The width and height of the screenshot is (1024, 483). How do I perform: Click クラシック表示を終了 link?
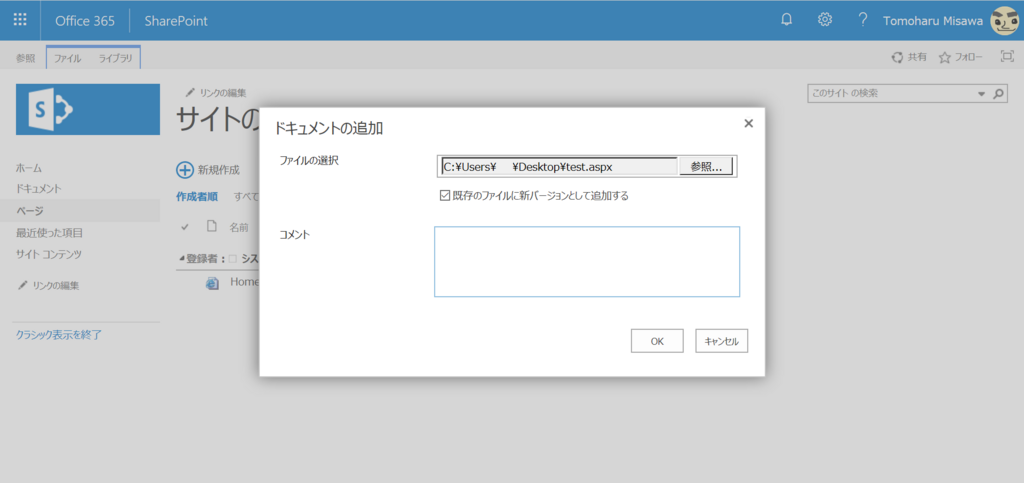[59, 335]
